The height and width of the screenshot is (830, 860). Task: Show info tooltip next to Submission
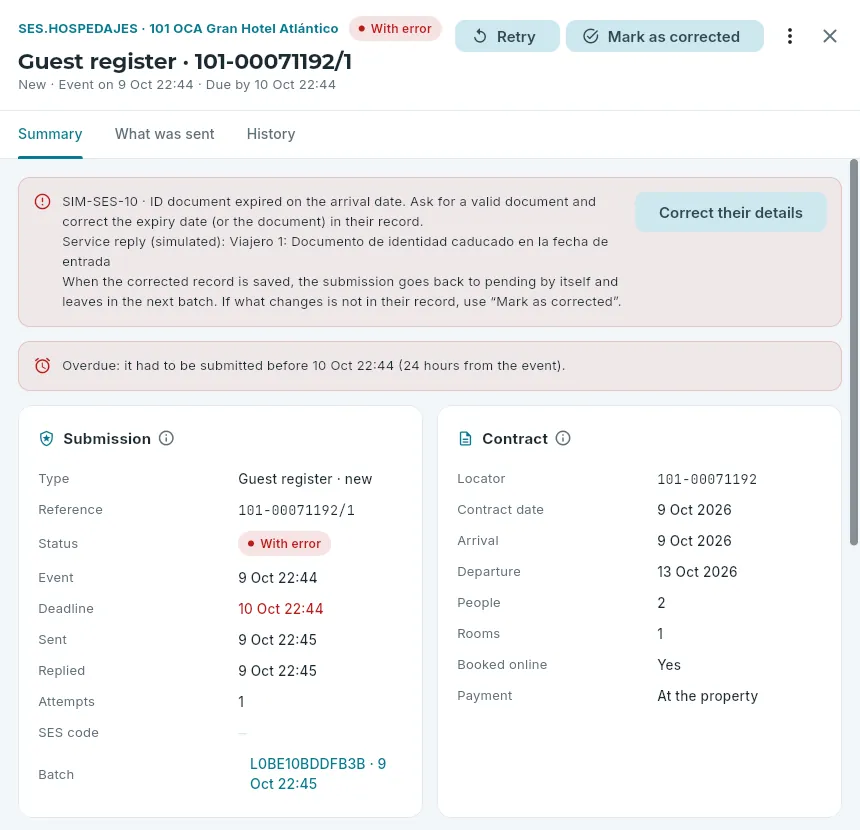coord(166,438)
